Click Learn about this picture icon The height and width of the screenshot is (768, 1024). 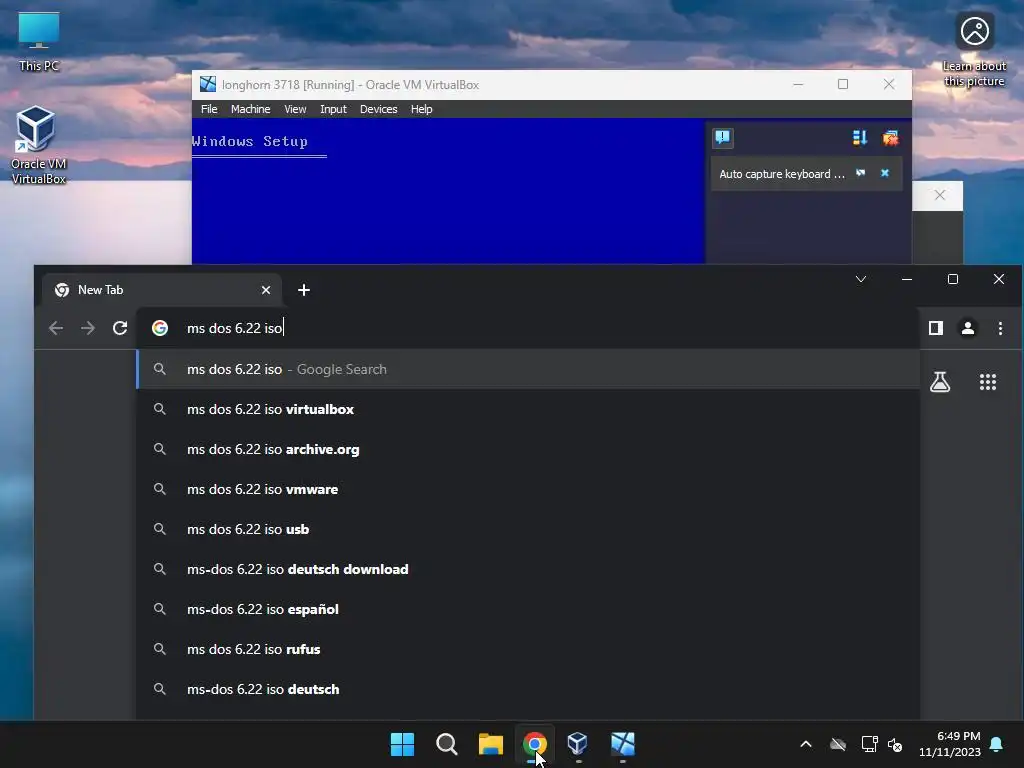click(974, 50)
